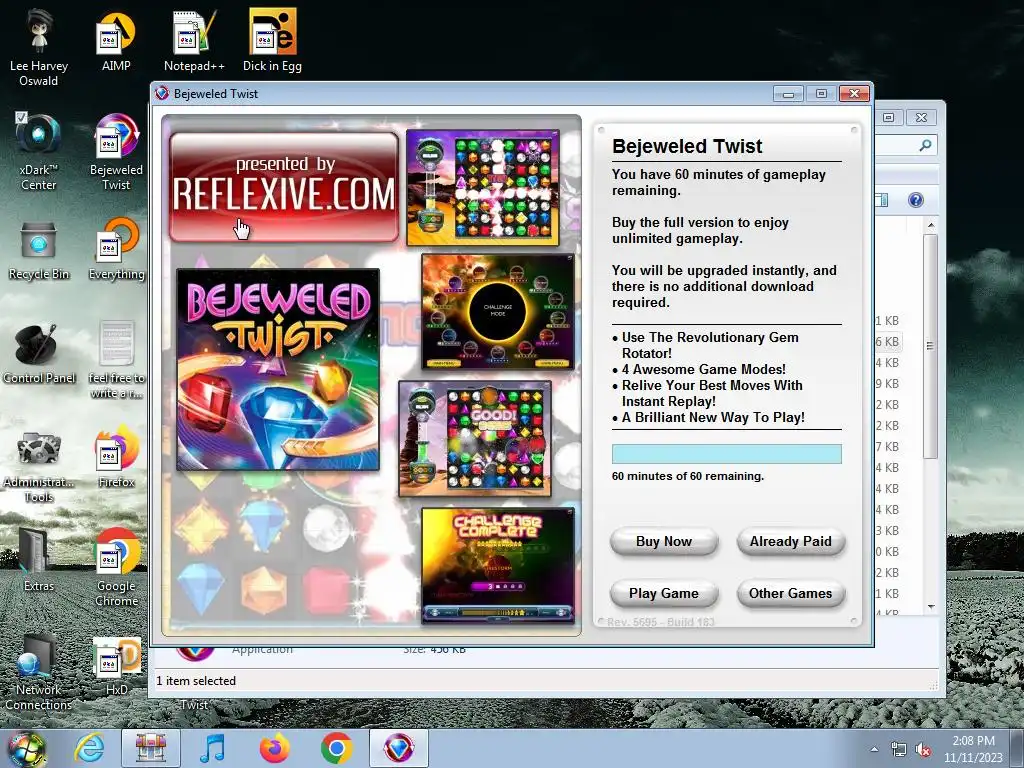This screenshot has height=768, width=1024.
Task: Launch Notepad++ from the desktop
Action: [x=194, y=42]
